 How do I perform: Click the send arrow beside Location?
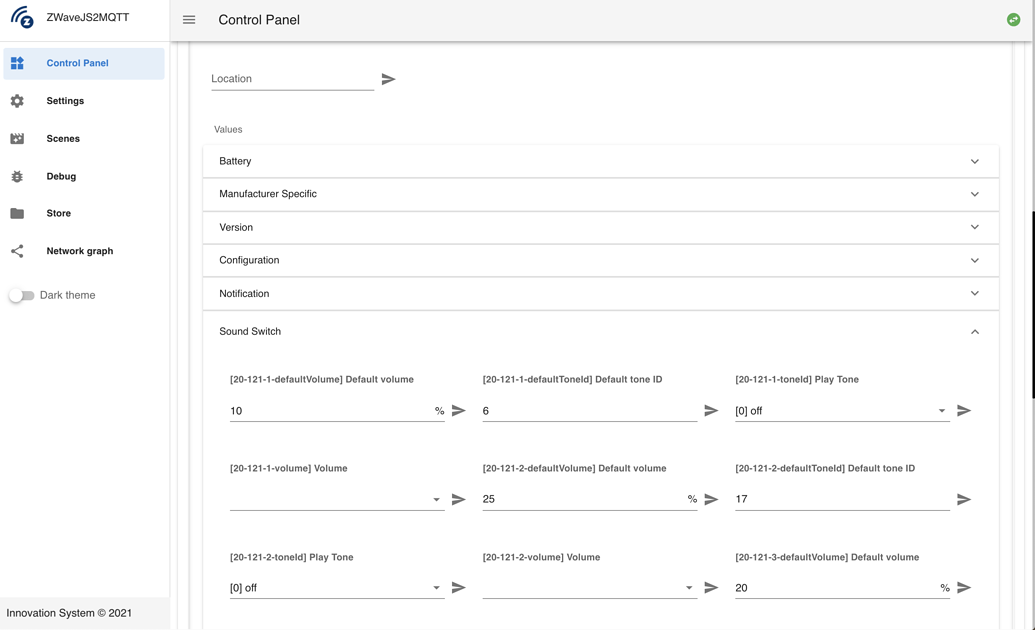(x=388, y=78)
